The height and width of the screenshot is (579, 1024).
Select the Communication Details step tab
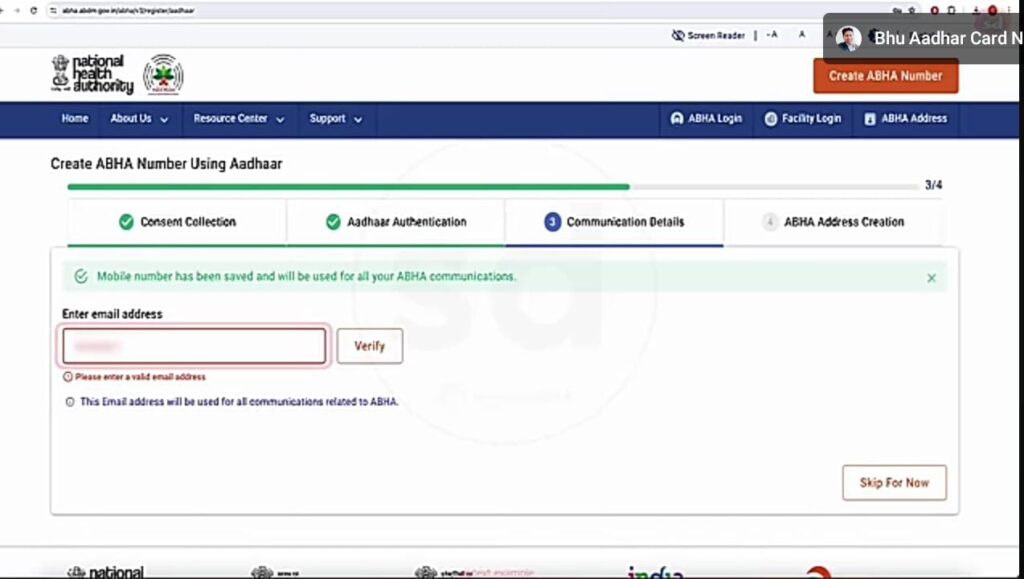pos(614,222)
